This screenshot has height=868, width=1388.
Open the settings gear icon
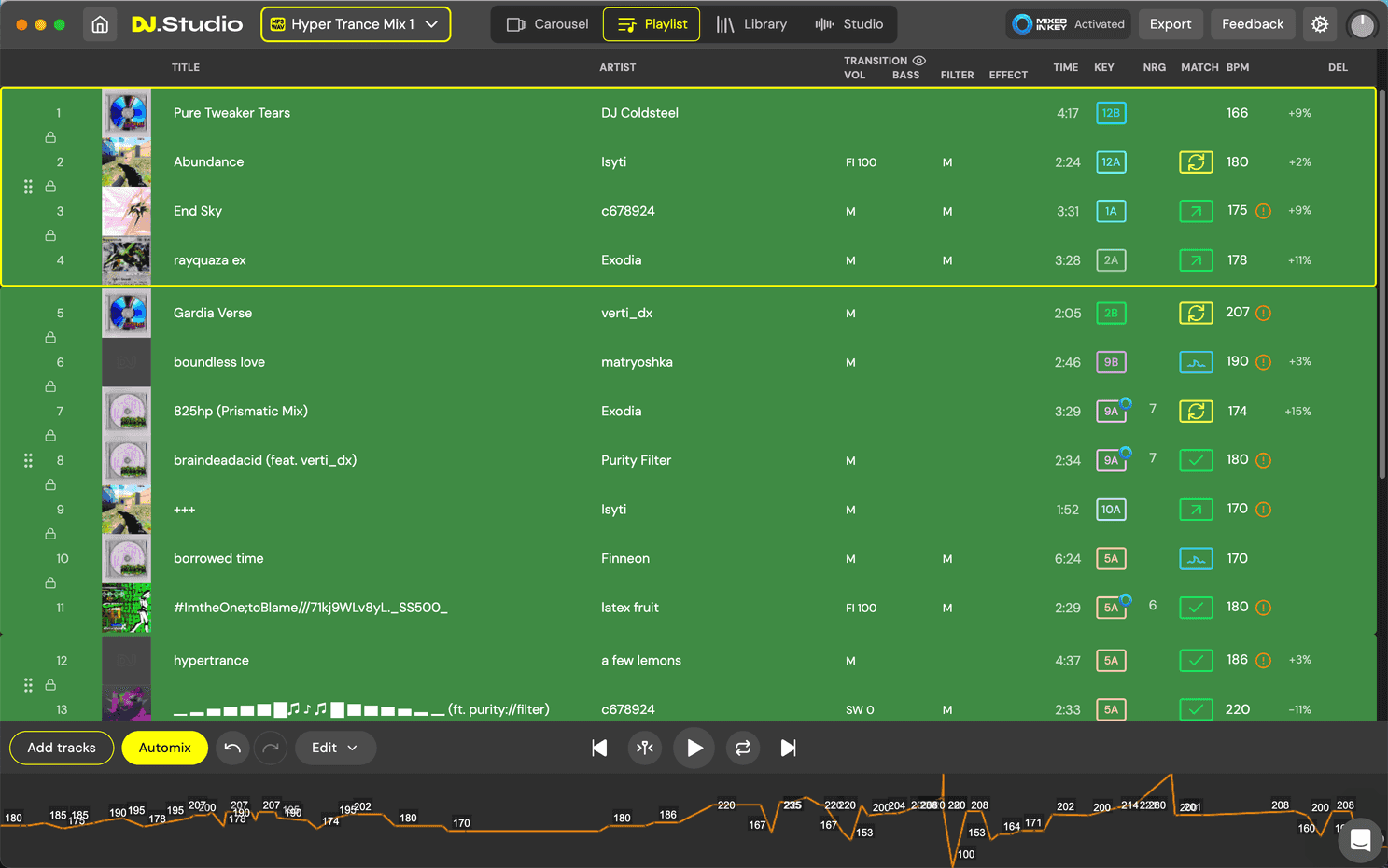point(1319,24)
